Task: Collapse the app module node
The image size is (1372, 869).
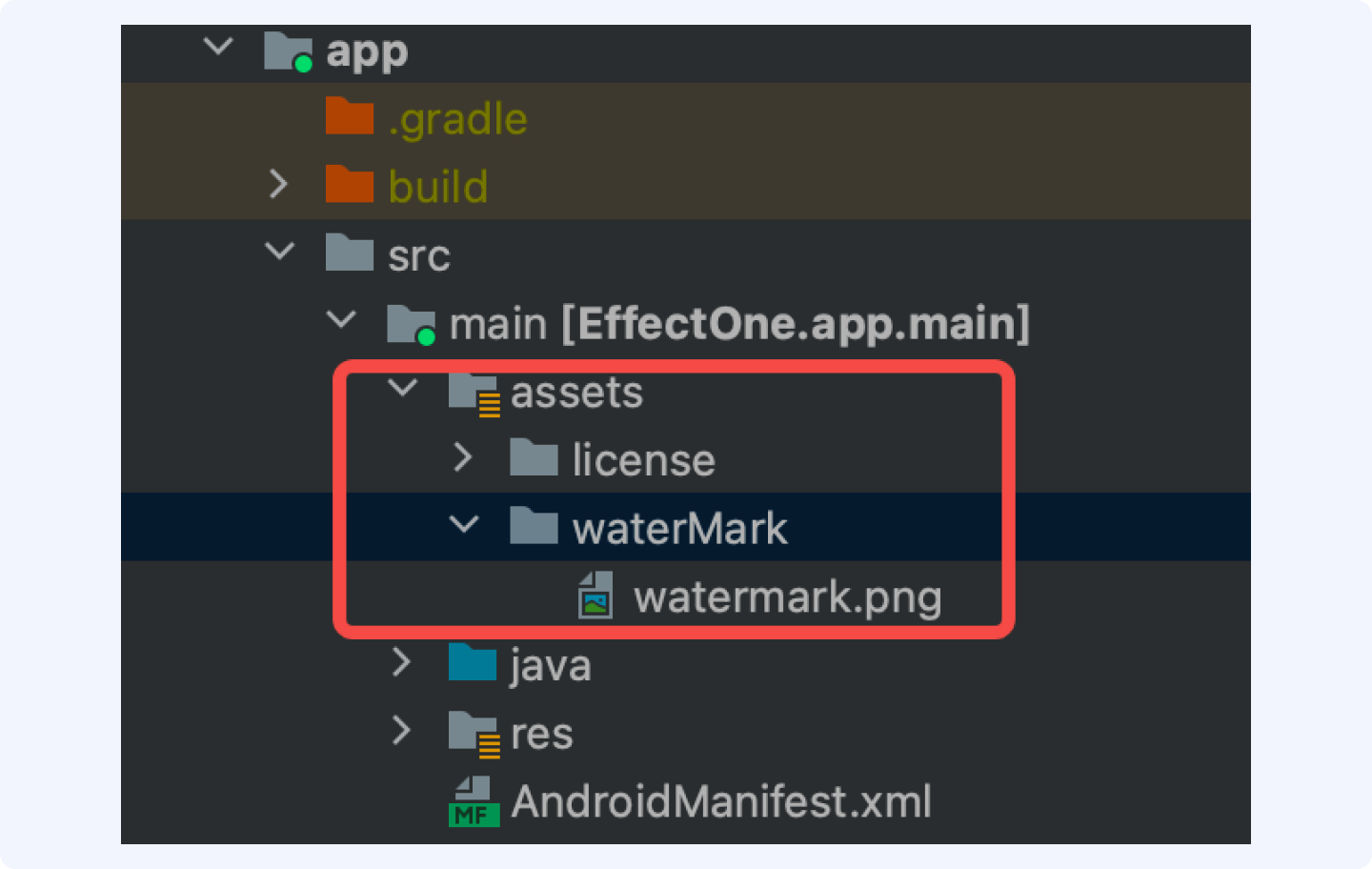Action: (218, 46)
